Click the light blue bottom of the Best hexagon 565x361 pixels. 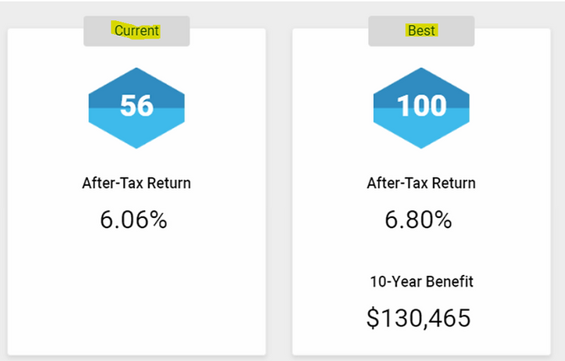click(x=421, y=132)
